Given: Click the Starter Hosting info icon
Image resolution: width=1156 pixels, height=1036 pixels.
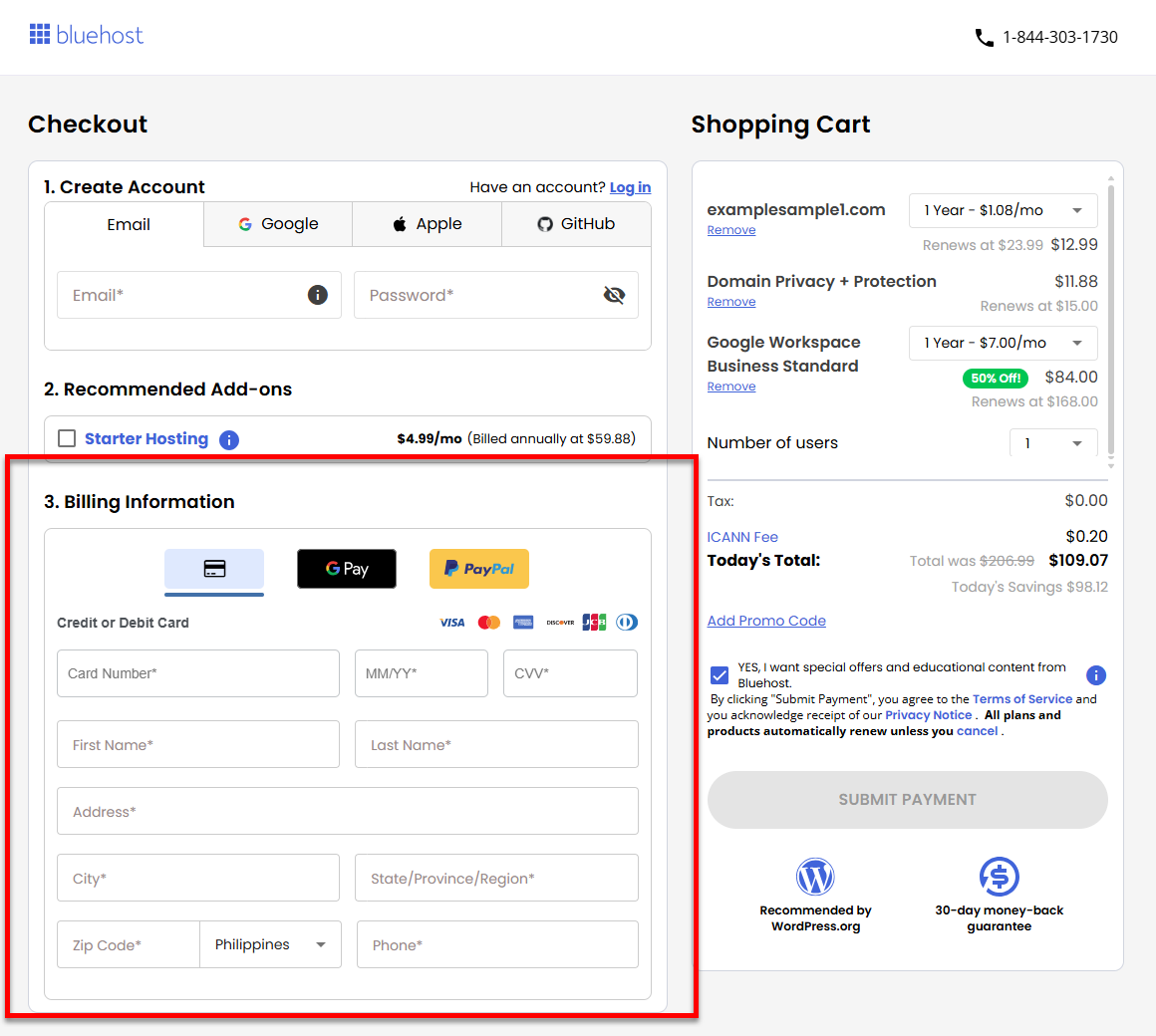Looking at the screenshot, I should click(229, 440).
